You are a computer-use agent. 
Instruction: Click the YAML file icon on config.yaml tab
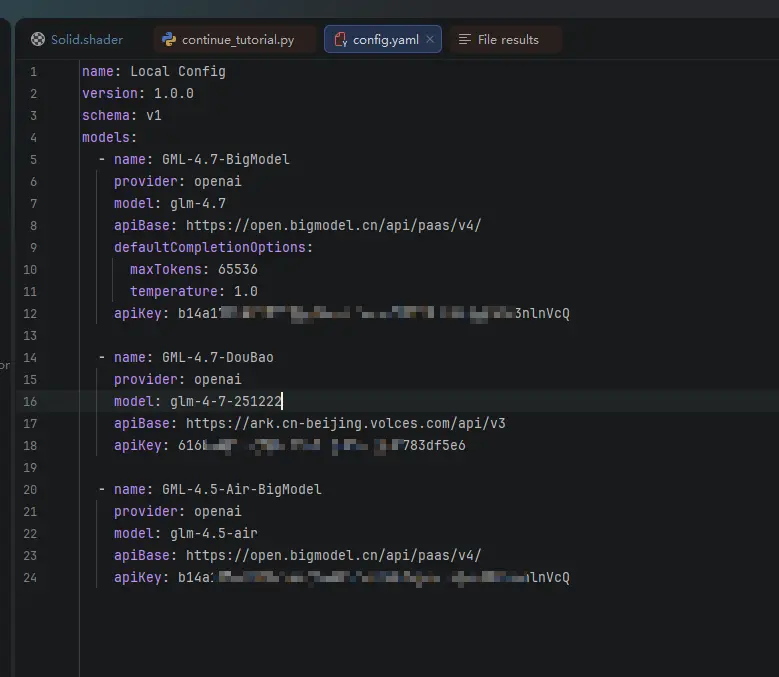click(x=340, y=39)
